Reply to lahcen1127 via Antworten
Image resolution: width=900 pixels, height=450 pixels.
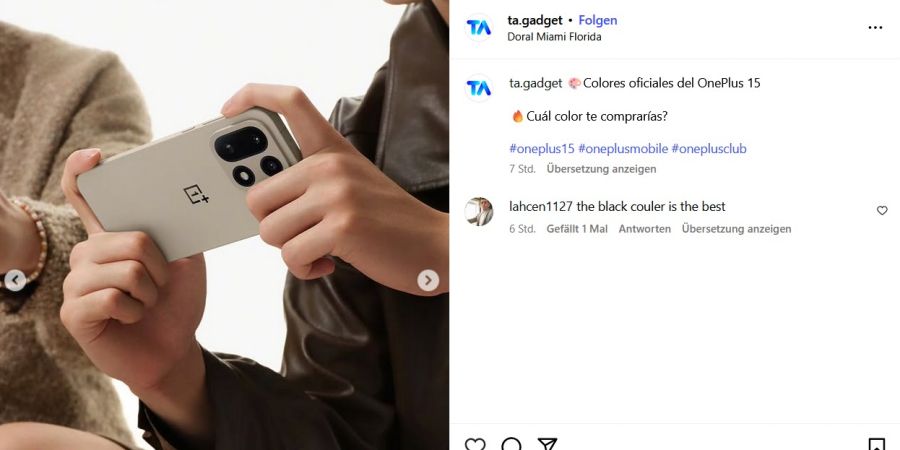point(645,228)
